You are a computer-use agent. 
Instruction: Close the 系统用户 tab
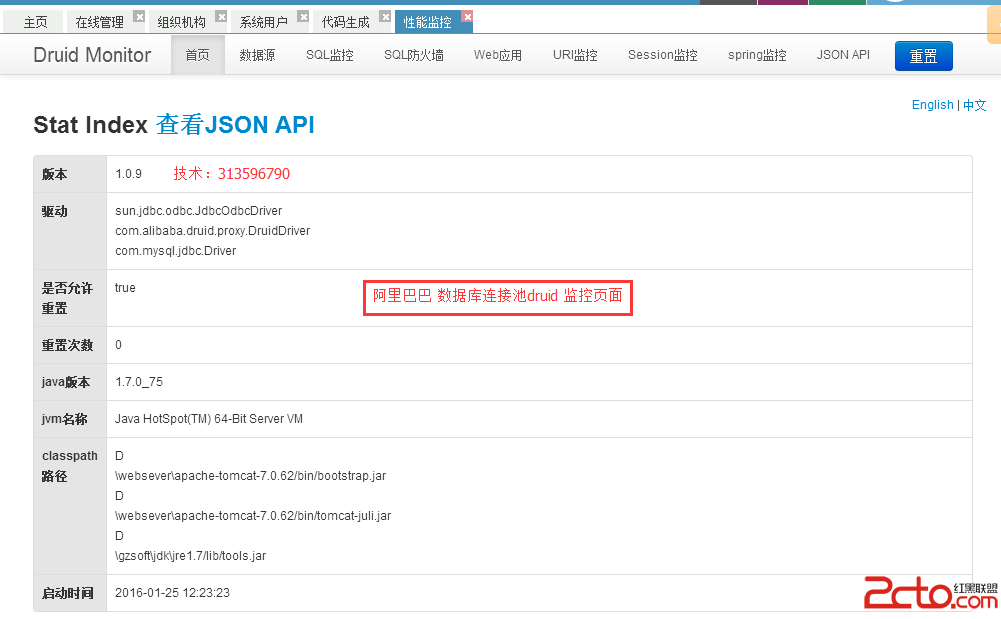tap(303, 17)
